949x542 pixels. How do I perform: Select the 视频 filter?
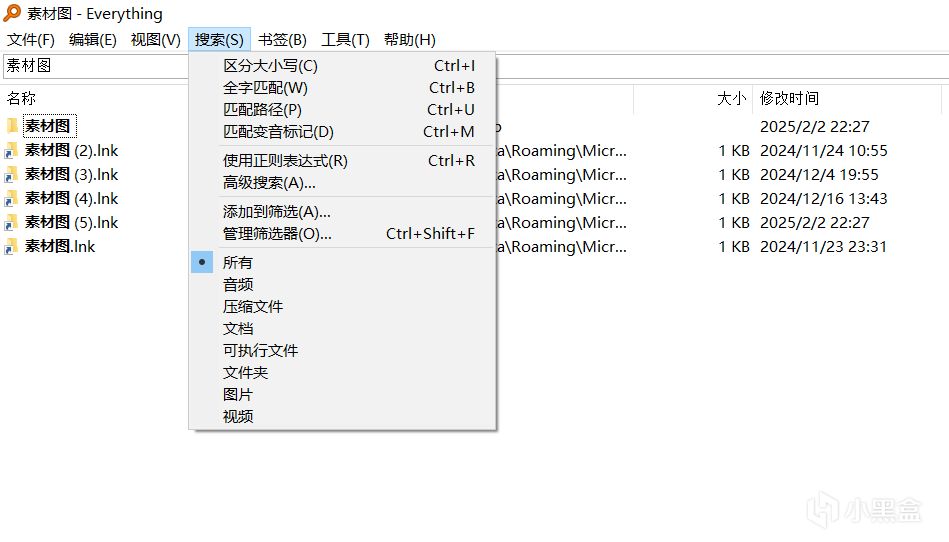342,416
